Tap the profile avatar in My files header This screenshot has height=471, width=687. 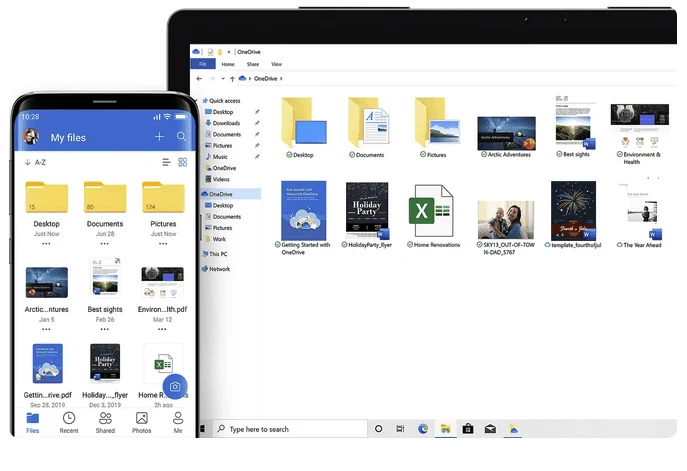click(31, 137)
